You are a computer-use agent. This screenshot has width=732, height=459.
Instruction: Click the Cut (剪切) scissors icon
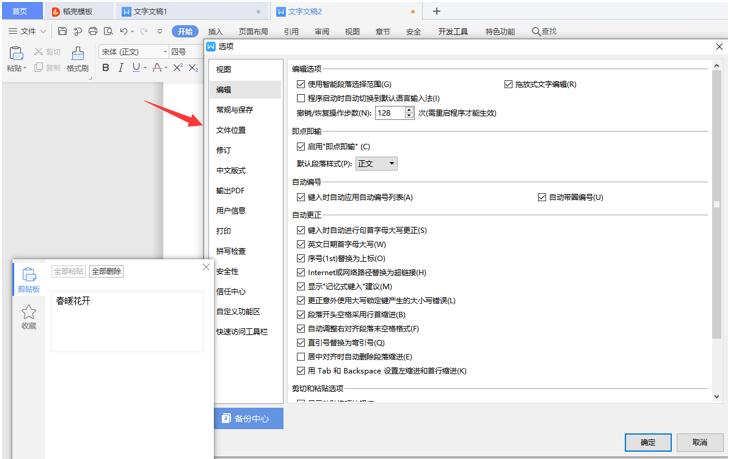pos(39,51)
